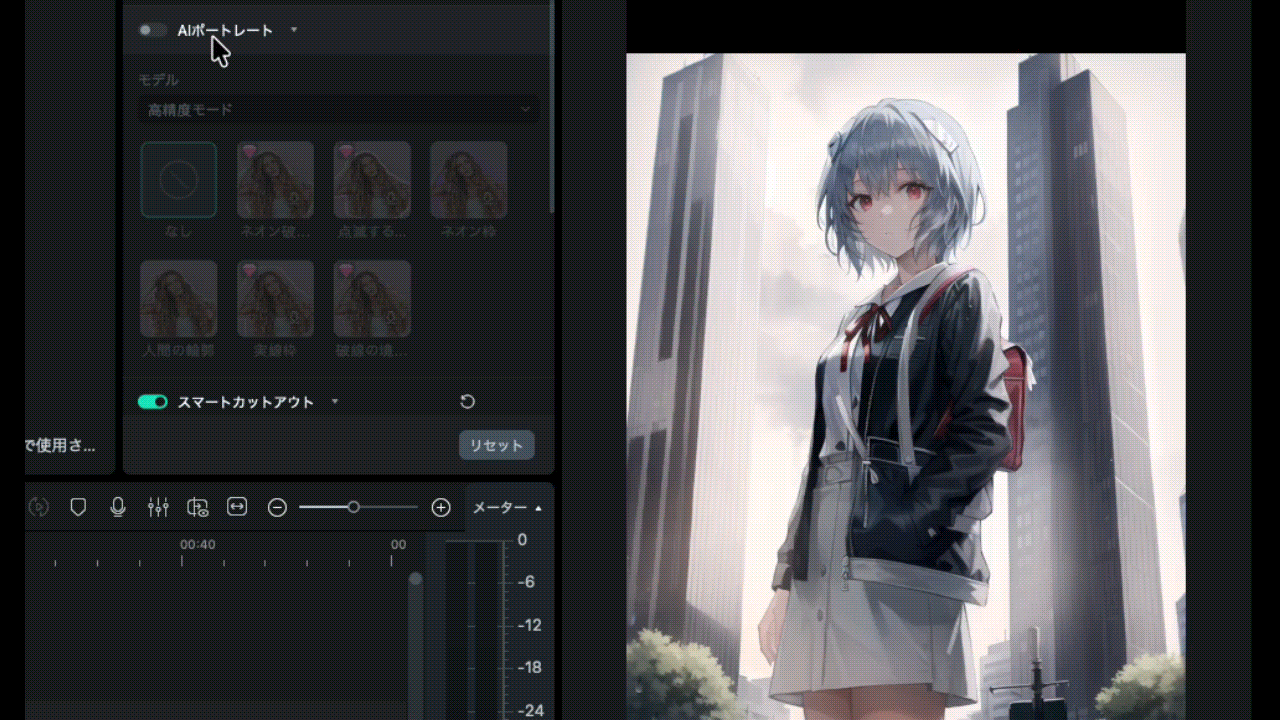Open the 高精度モード model dropdown
Viewport: 1280px width, 720px height.
click(x=339, y=109)
